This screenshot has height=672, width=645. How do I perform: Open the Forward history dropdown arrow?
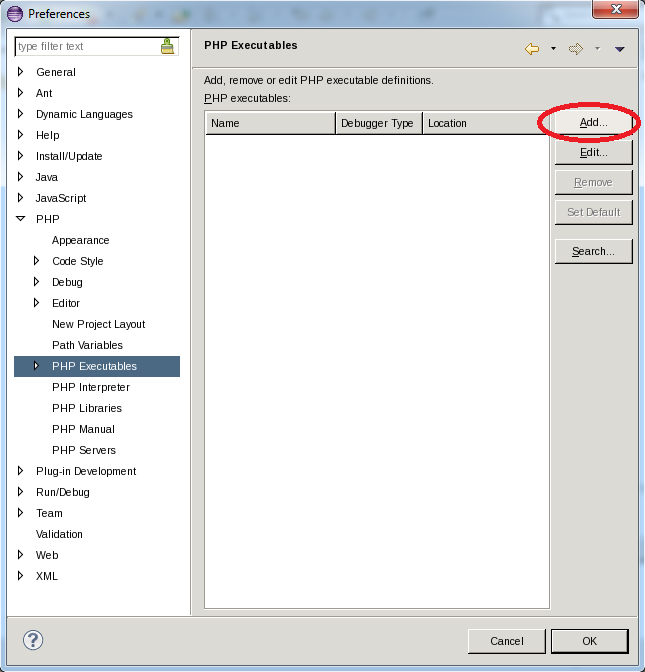click(597, 49)
